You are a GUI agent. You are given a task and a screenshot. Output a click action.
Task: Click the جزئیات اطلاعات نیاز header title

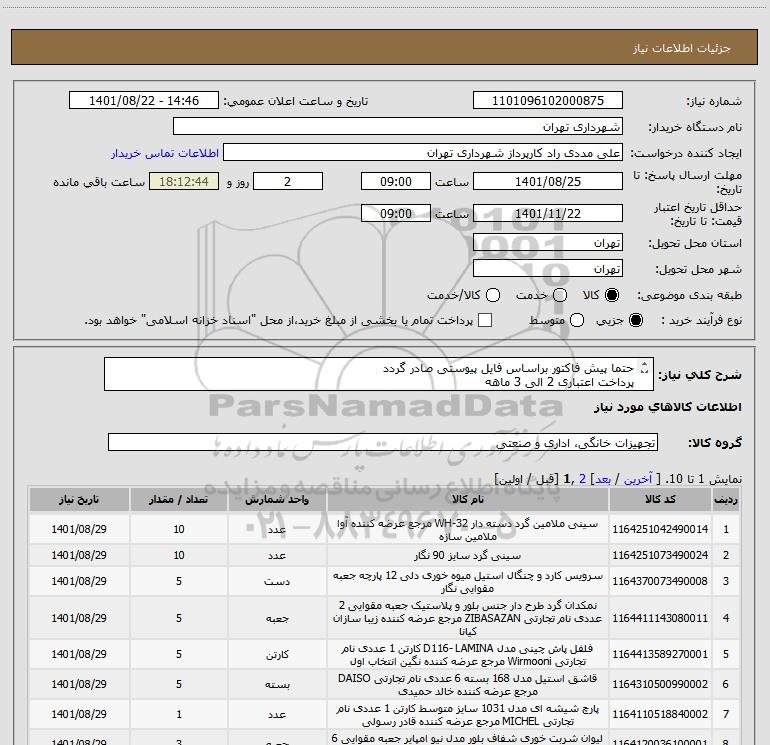point(681,48)
